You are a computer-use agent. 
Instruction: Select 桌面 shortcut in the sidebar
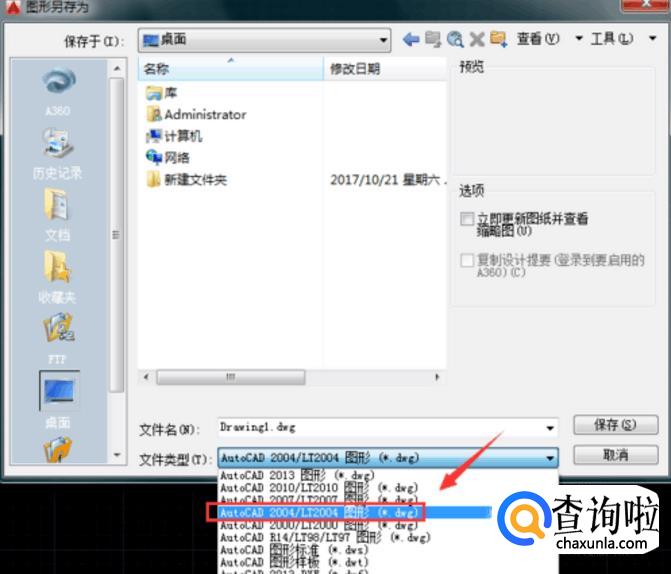[x=59, y=401]
